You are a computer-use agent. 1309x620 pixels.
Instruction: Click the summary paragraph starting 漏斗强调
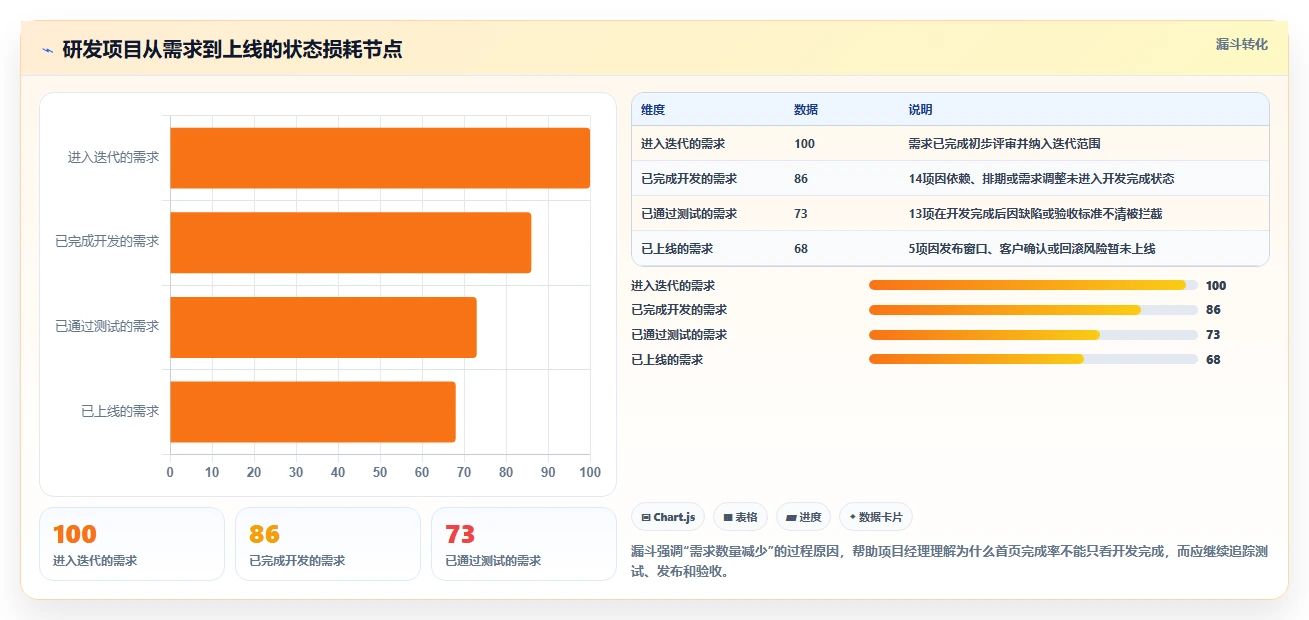950,562
